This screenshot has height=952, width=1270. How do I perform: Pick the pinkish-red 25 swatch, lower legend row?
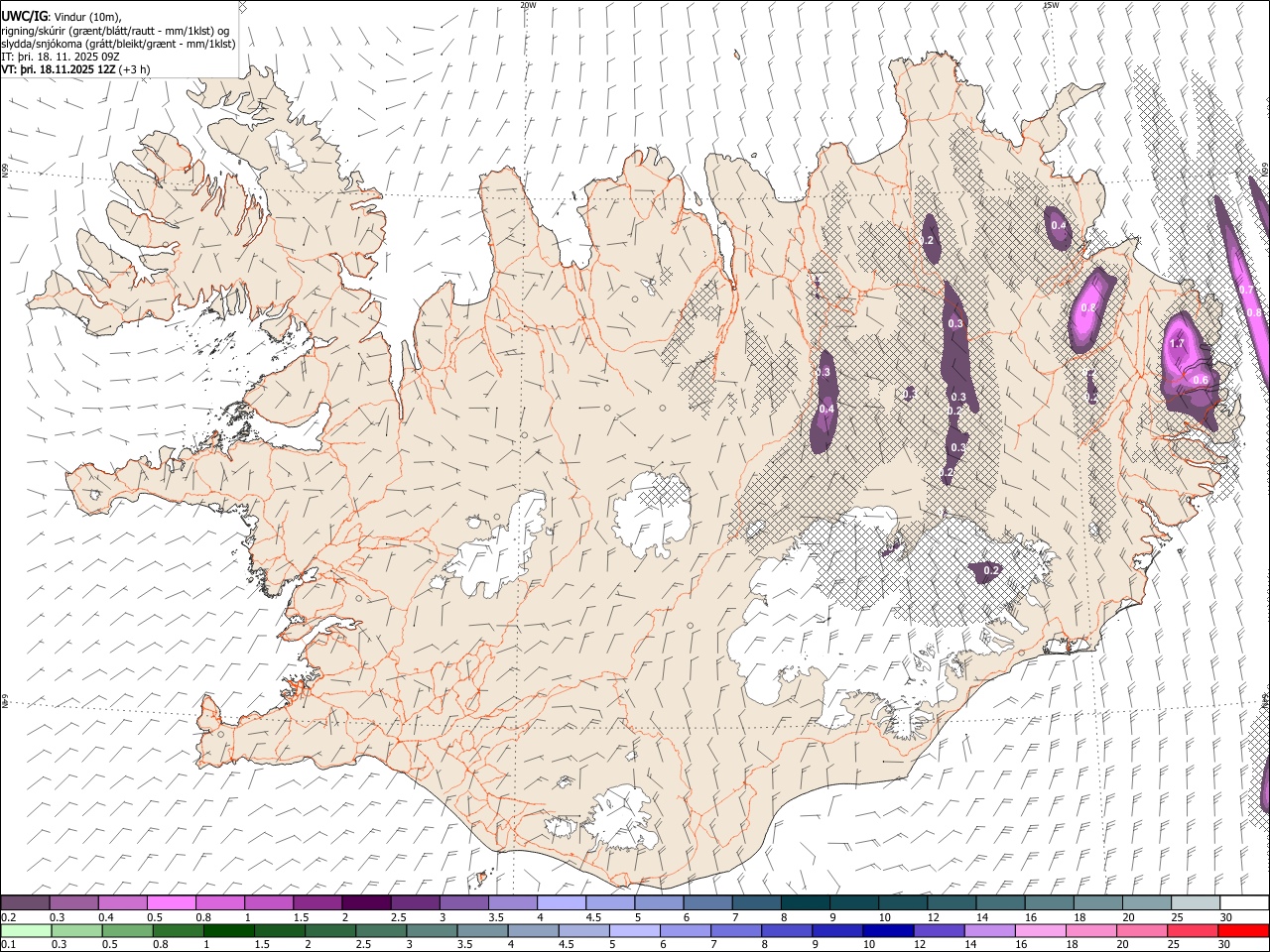(x=1193, y=930)
